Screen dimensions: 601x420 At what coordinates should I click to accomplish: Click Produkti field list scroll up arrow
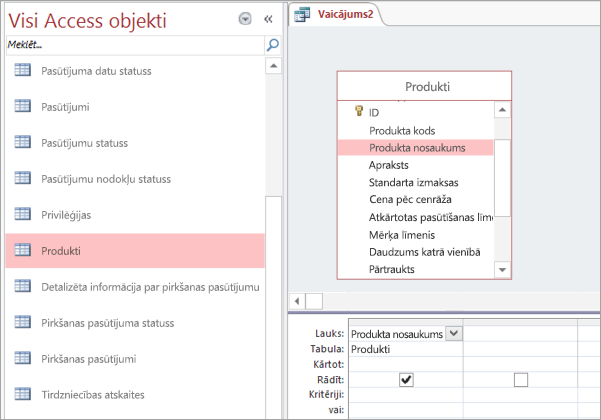(x=502, y=110)
